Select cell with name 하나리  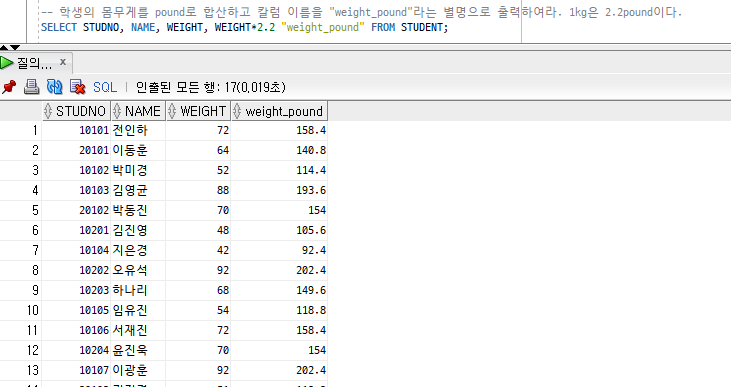click(138, 290)
